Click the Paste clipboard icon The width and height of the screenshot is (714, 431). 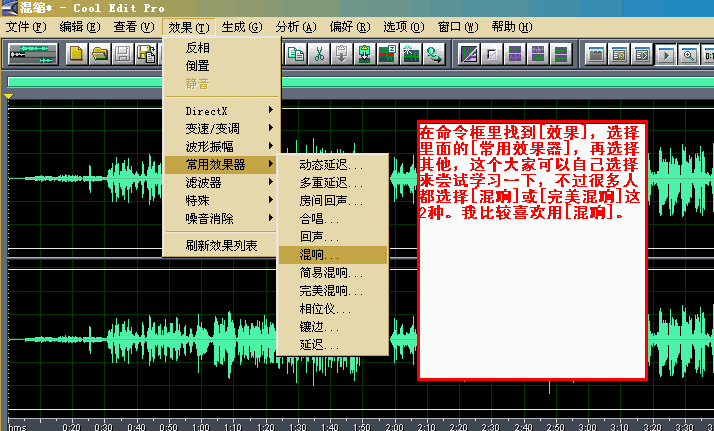tap(342, 54)
